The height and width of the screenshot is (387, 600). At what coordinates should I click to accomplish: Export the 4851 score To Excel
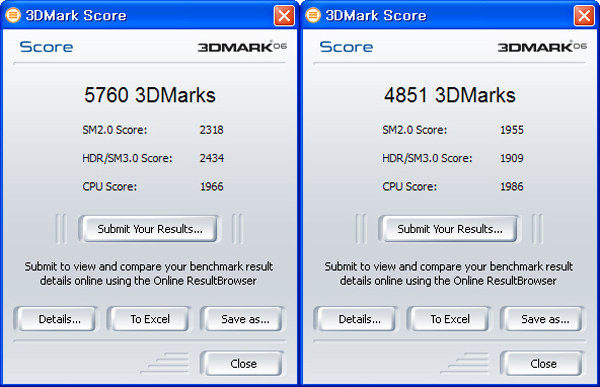(x=450, y=319)
